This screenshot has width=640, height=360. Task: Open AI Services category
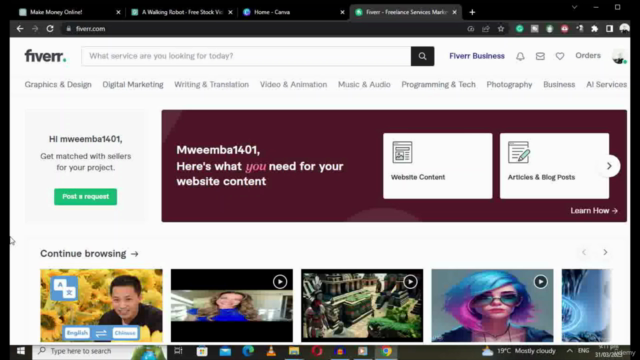[607, 84]
